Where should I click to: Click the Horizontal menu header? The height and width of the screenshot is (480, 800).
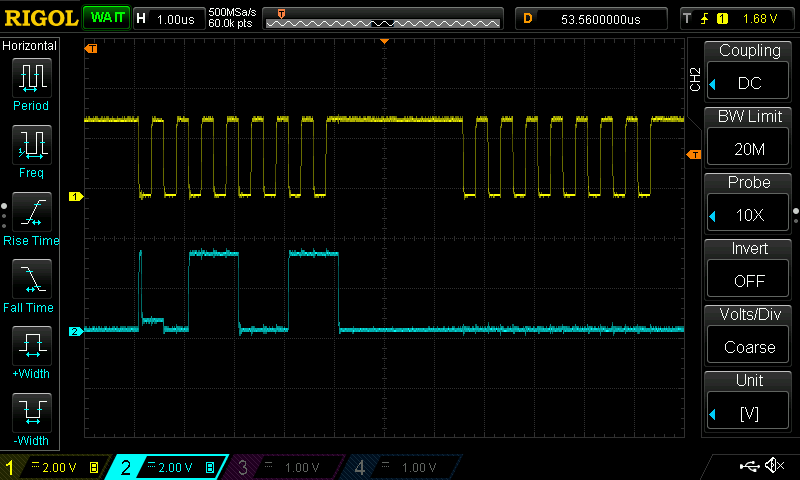[30, 45]
